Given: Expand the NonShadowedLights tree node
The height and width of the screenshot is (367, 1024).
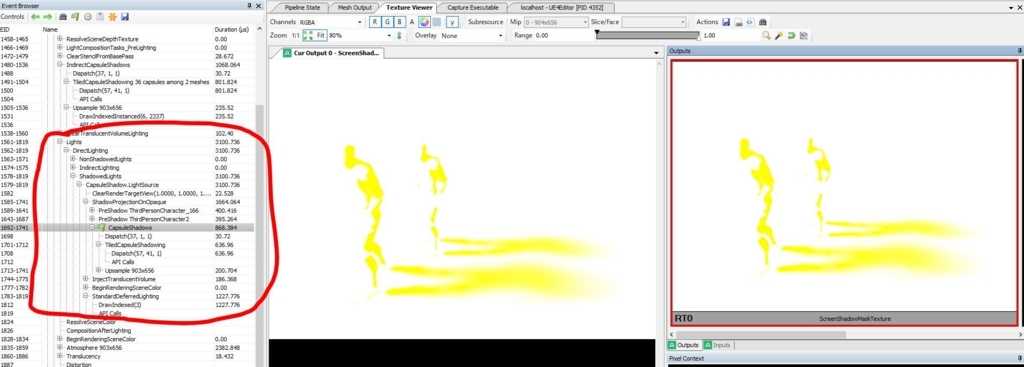Looking at the screenshot, I should 73,159.
